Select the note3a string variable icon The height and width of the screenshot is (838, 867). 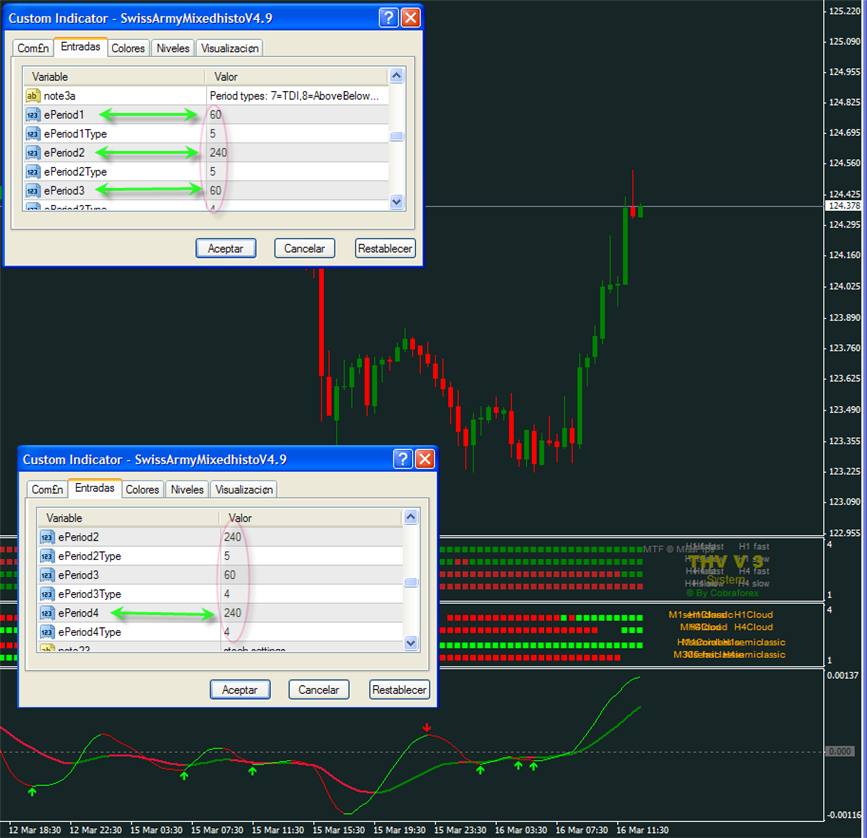(x=33, y=96)
